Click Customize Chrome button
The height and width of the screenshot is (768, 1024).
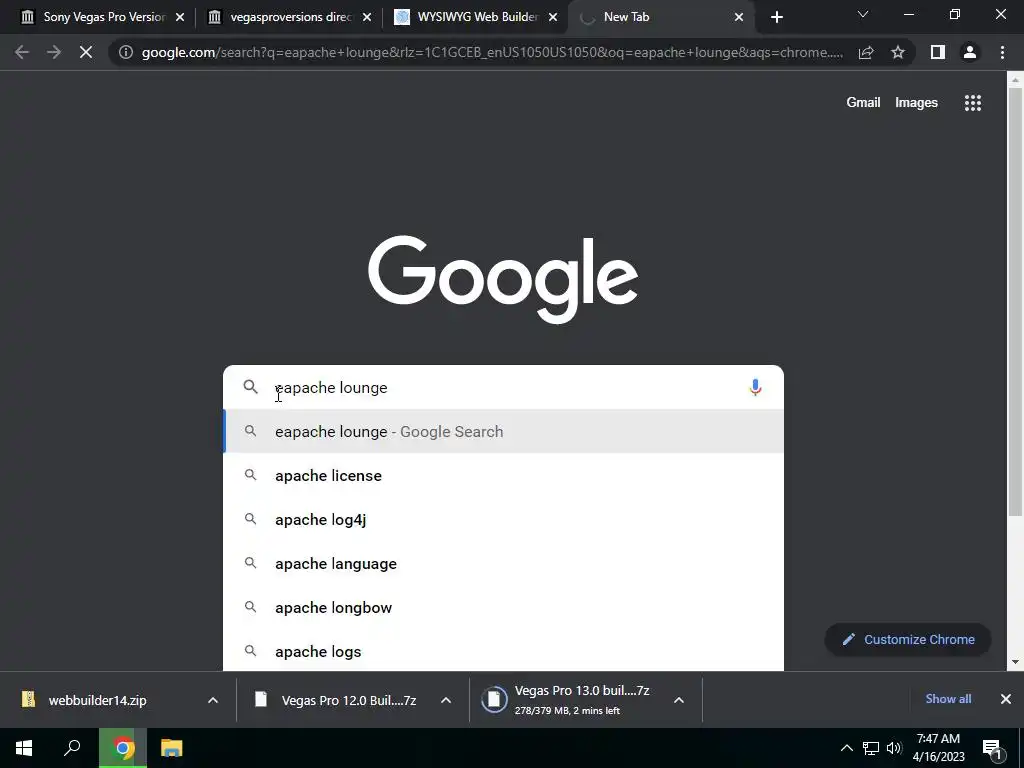pos(908,639)
